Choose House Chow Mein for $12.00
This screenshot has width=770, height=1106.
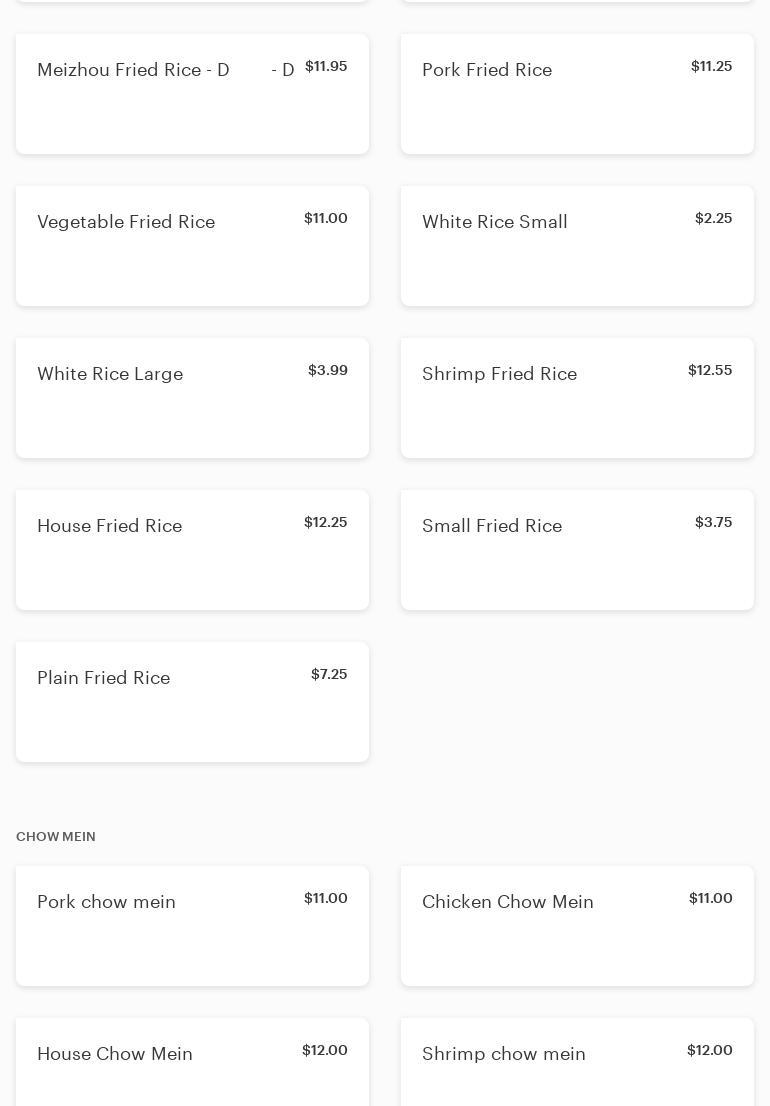[x=192, y=1060]
